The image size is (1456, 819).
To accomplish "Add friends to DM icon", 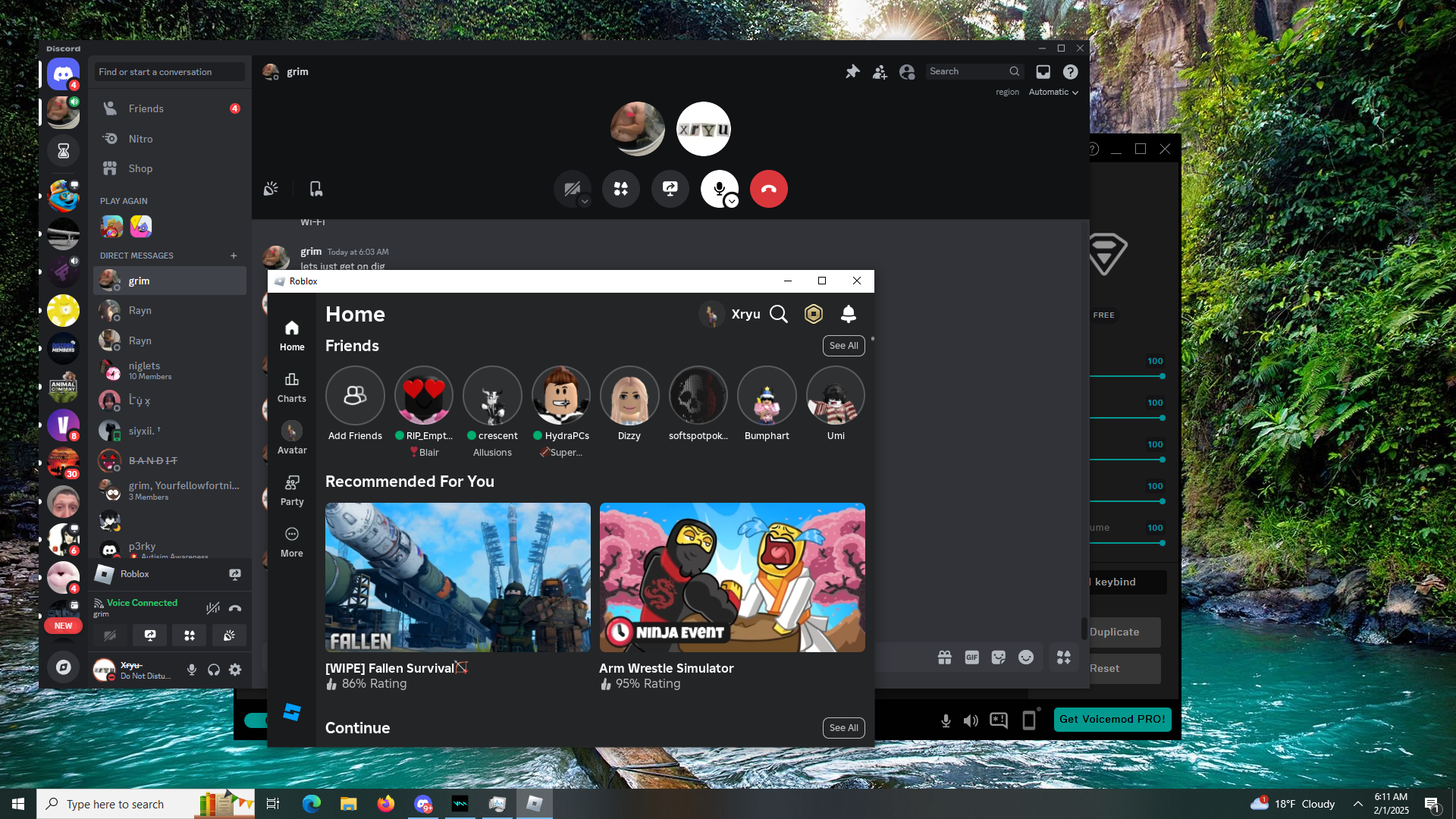I will 880,71.
